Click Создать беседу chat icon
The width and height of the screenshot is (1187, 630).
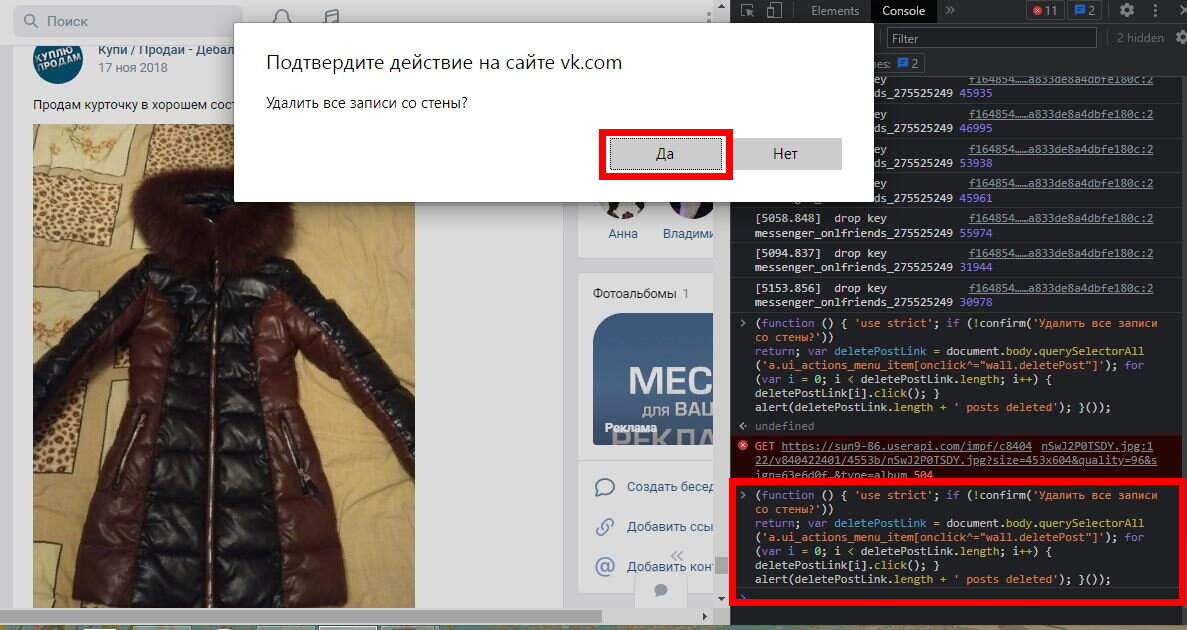coord(605,487)
